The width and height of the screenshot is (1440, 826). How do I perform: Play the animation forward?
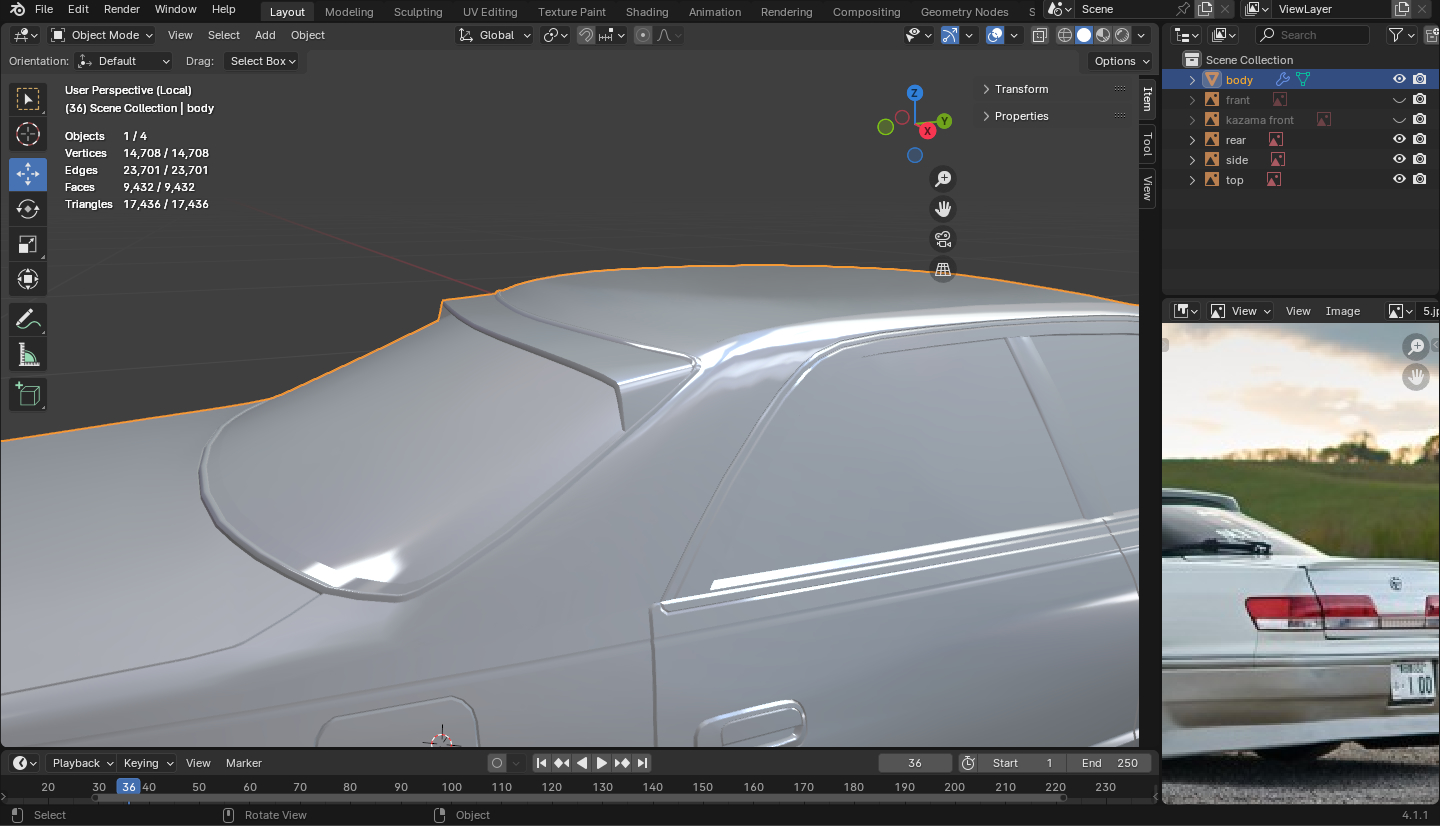602,763
